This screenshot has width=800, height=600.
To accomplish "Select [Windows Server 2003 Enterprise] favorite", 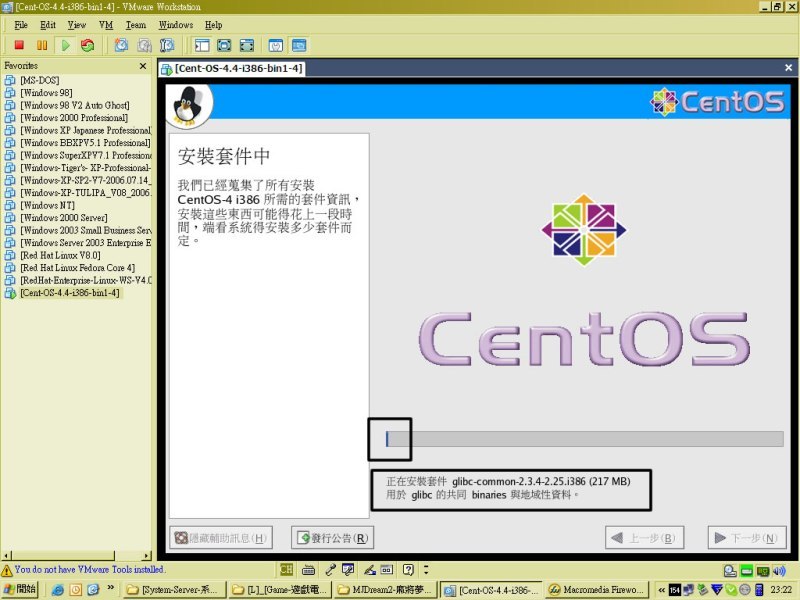I will [x=86, y=243].
